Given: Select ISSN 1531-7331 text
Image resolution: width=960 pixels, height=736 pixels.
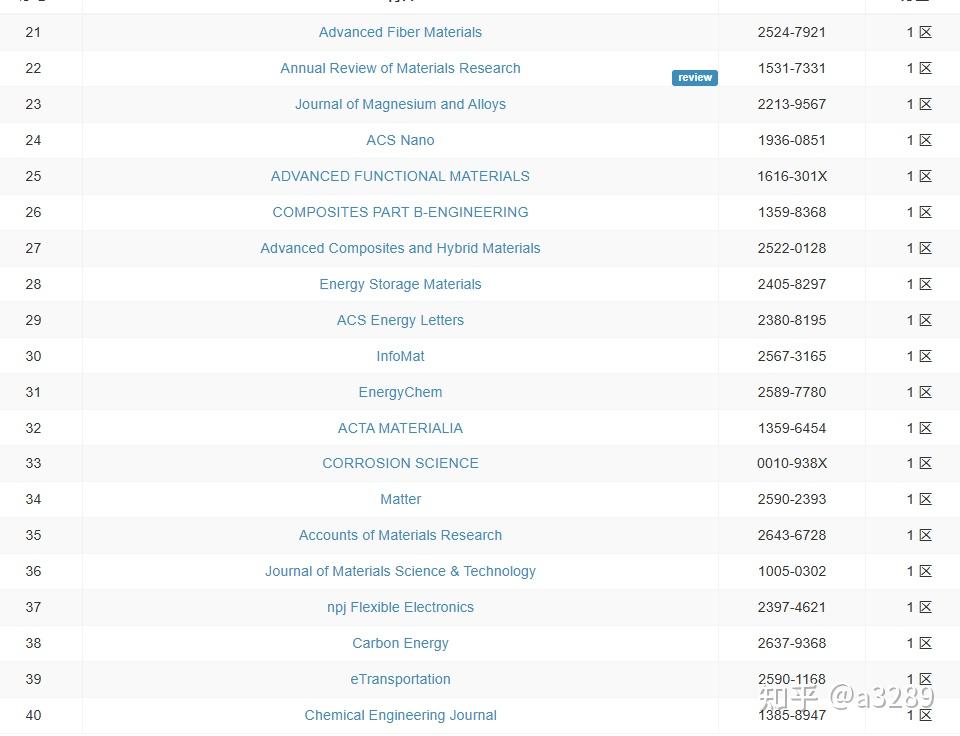Looking at the screenshot, I should (792, 68).
